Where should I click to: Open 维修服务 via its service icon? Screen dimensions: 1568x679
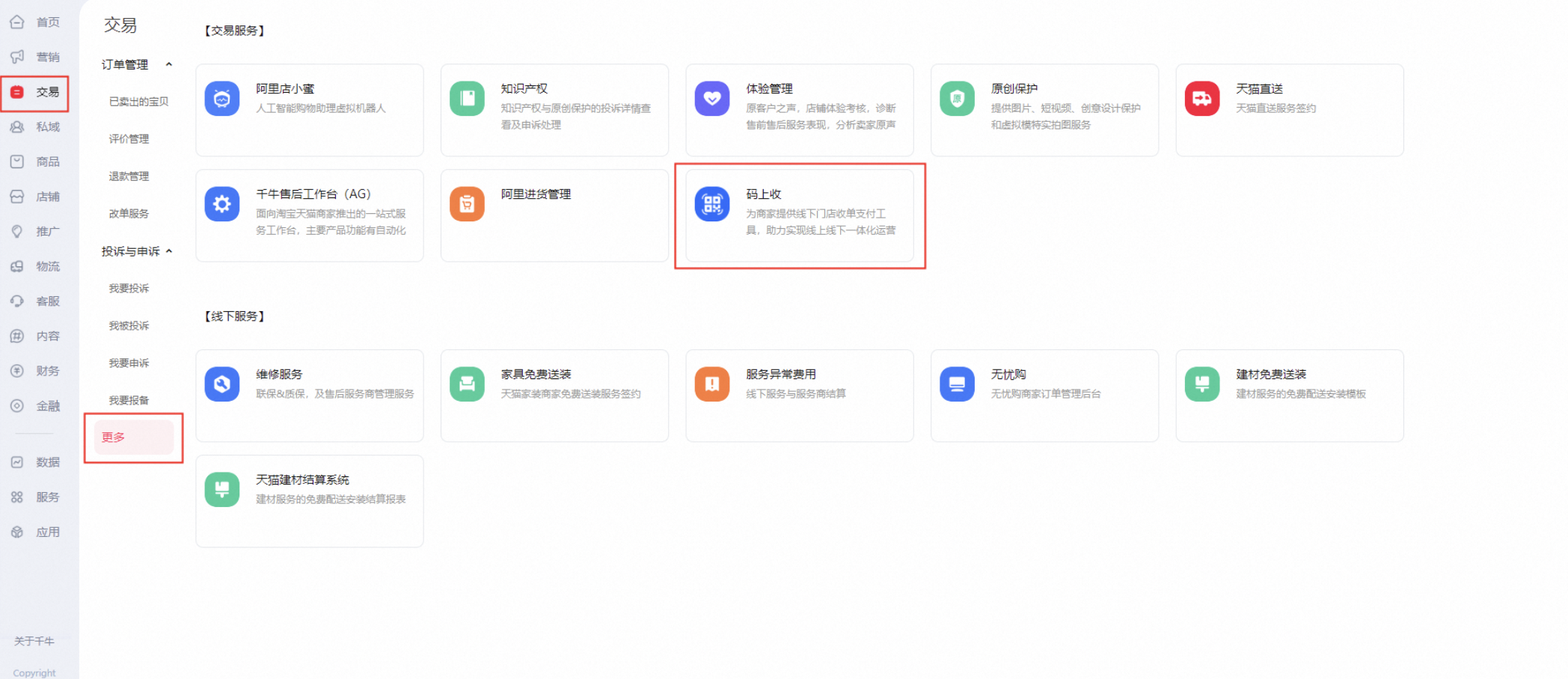pos(221,384)
